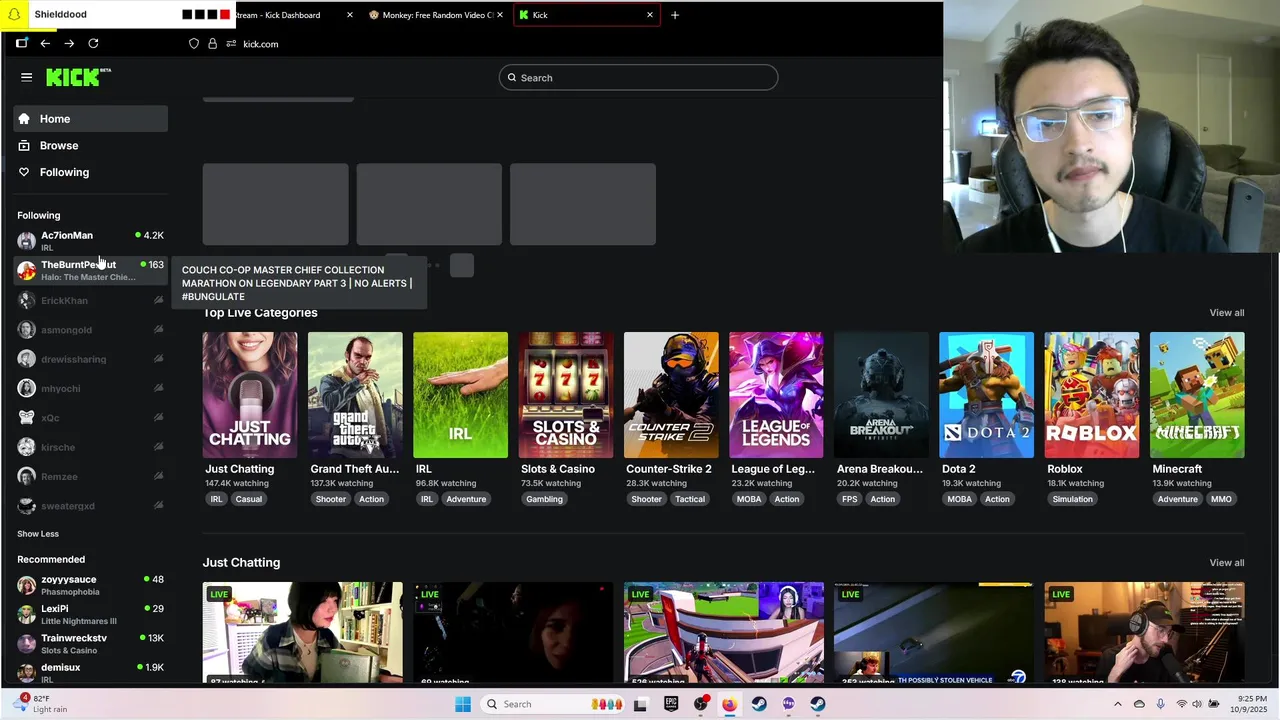The image size is (1280, 720).
Task: Click MMO tag under Minecraft
Action: 1221,499
